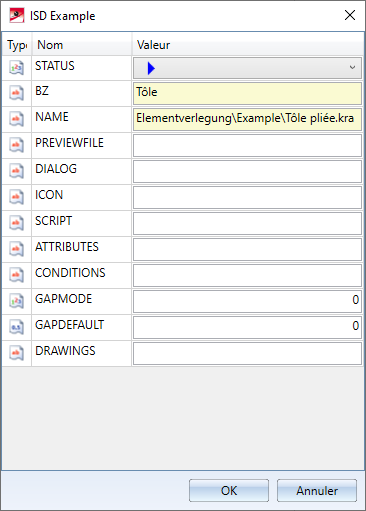This screenshot has width=366, height=511.
Task: Select the integer icon beside GAPMODE
Action: point(16,301)
